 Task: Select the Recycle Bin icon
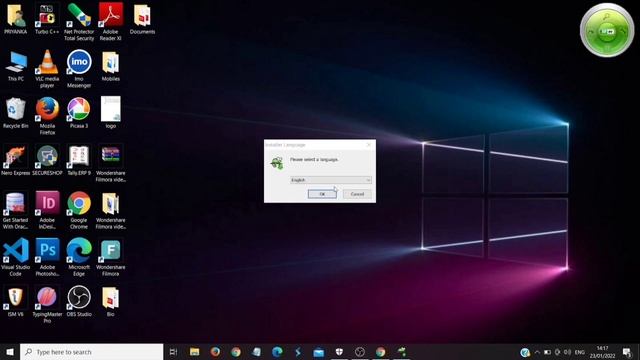16,113
